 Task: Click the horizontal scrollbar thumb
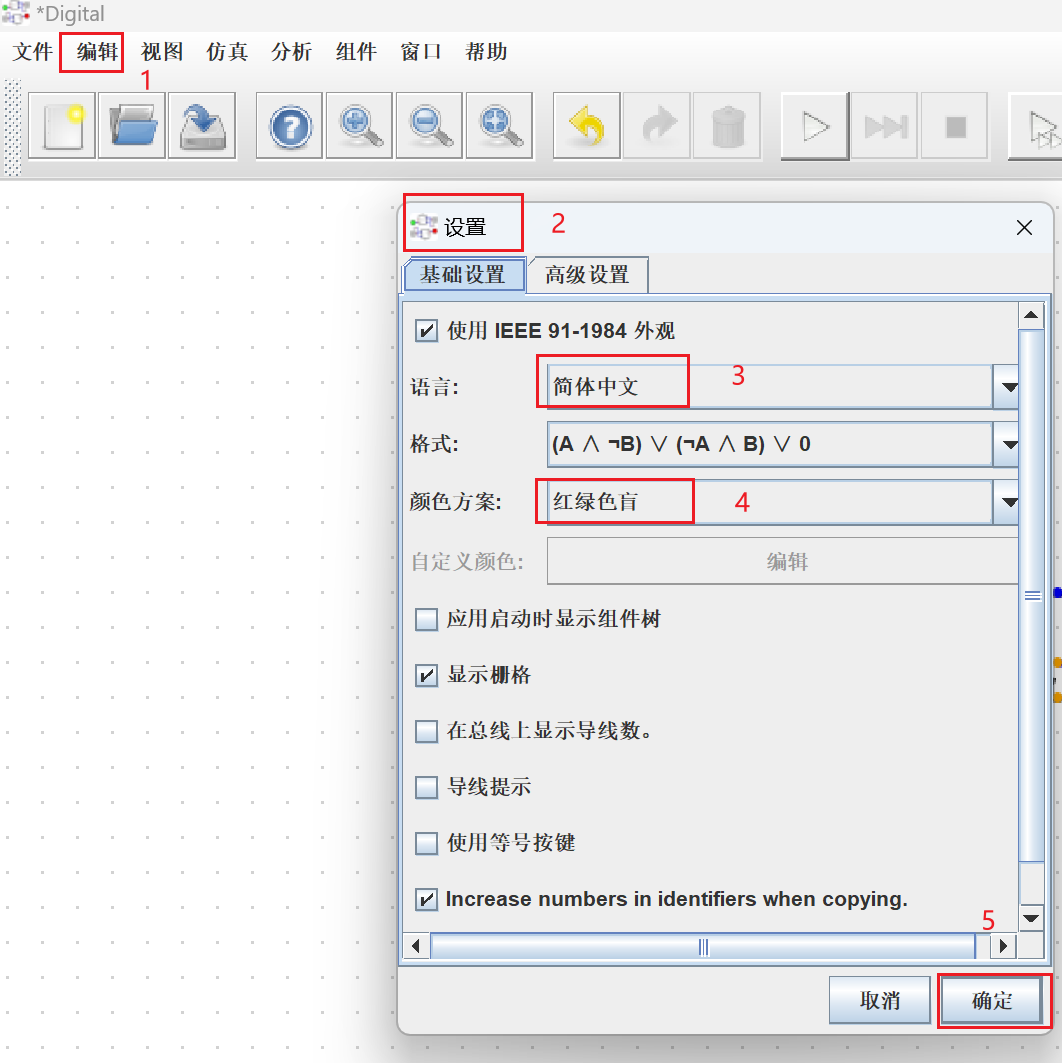(x=703, y=946)
